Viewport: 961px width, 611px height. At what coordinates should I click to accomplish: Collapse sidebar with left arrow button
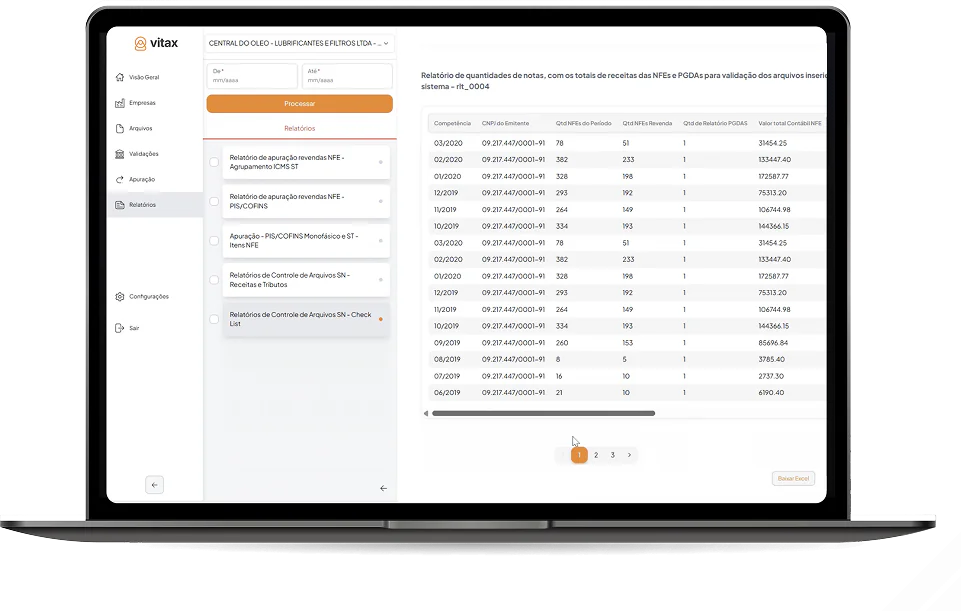[154, 485]
